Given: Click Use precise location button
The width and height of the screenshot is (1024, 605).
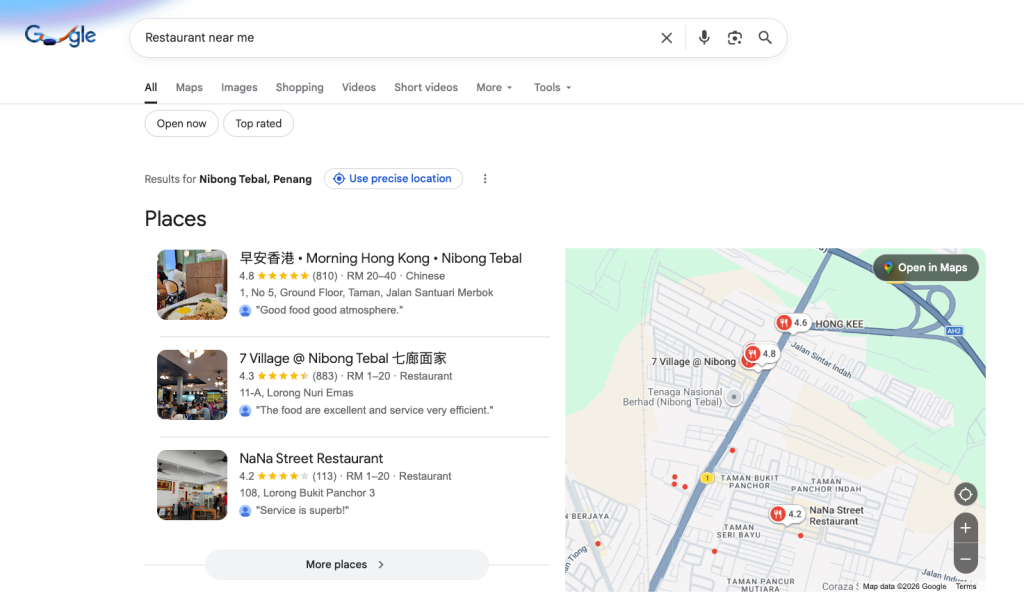Looking at the screenshot, I should click(x=393, y=179).
